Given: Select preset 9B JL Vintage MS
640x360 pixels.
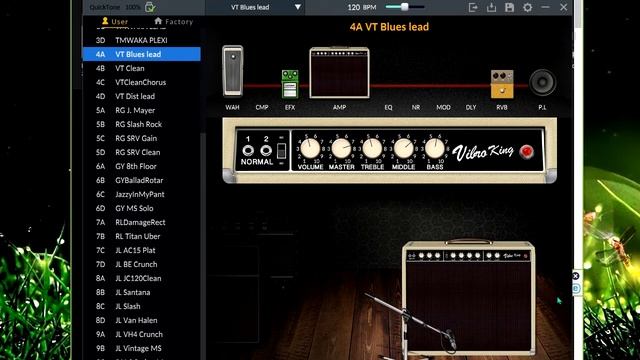Looking at the screenshot, I should 142,348.
